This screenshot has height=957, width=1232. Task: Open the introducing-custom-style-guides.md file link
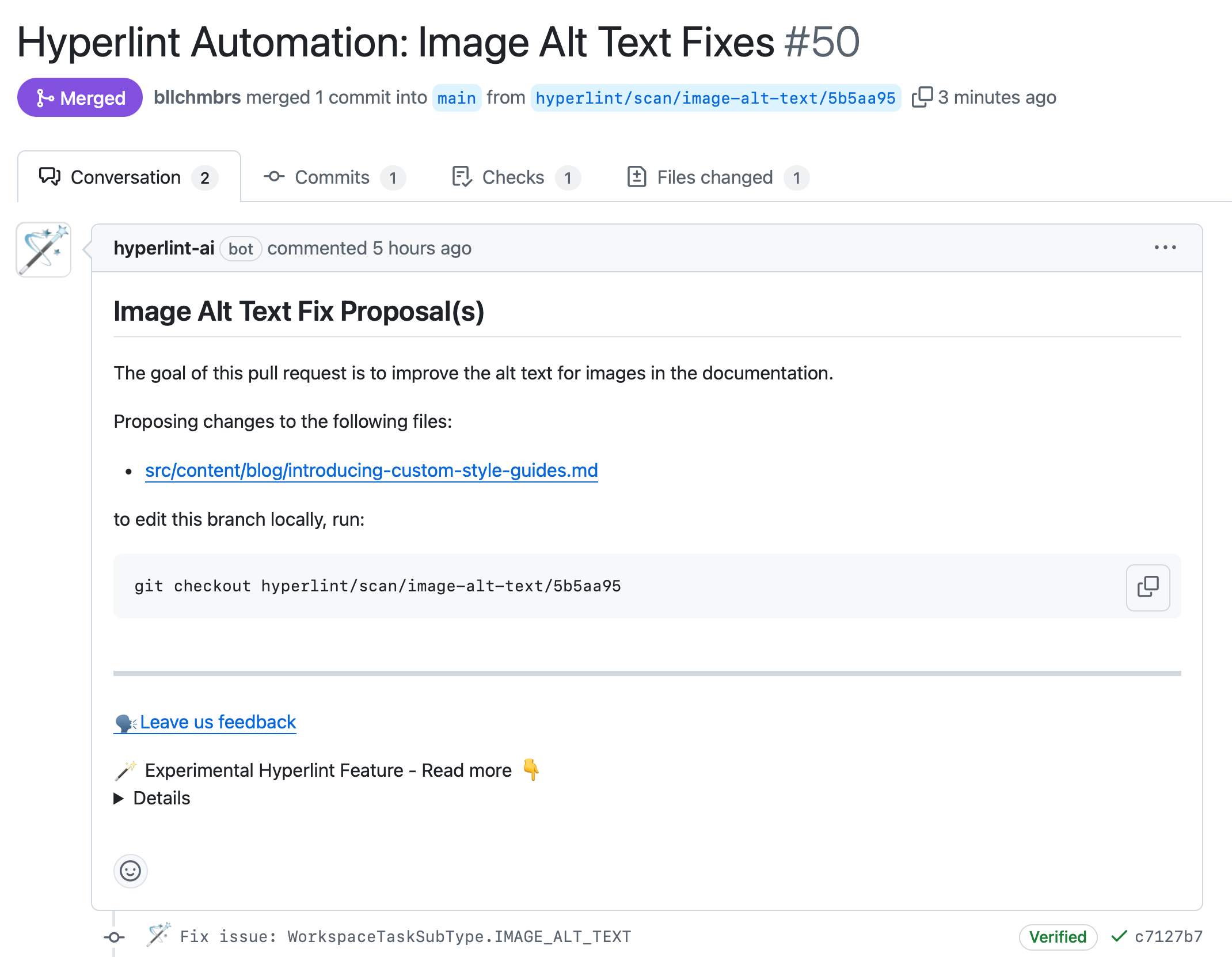[371, 470]
